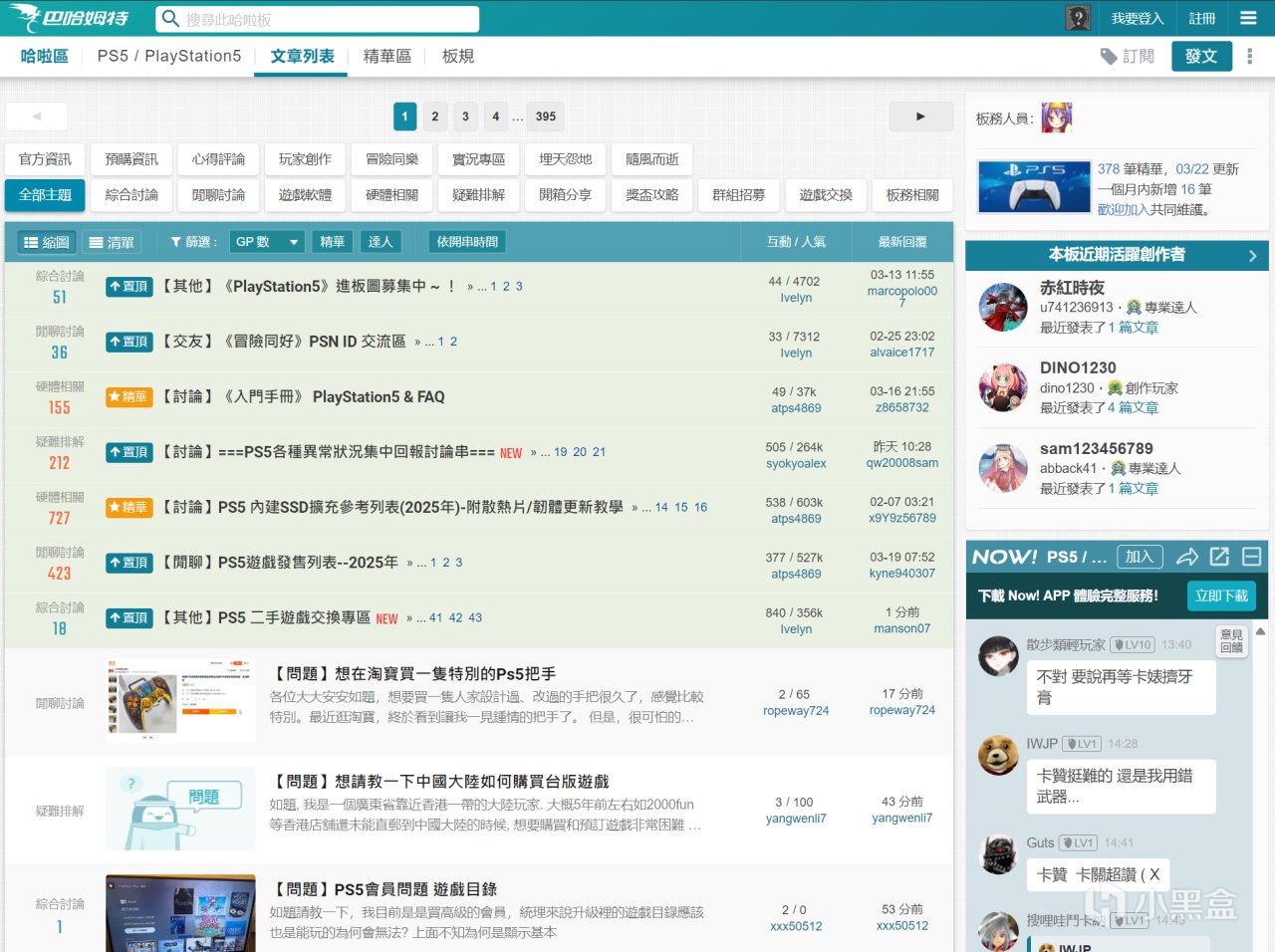
Task: Select the 文章列表 tab
Action: 303,57
